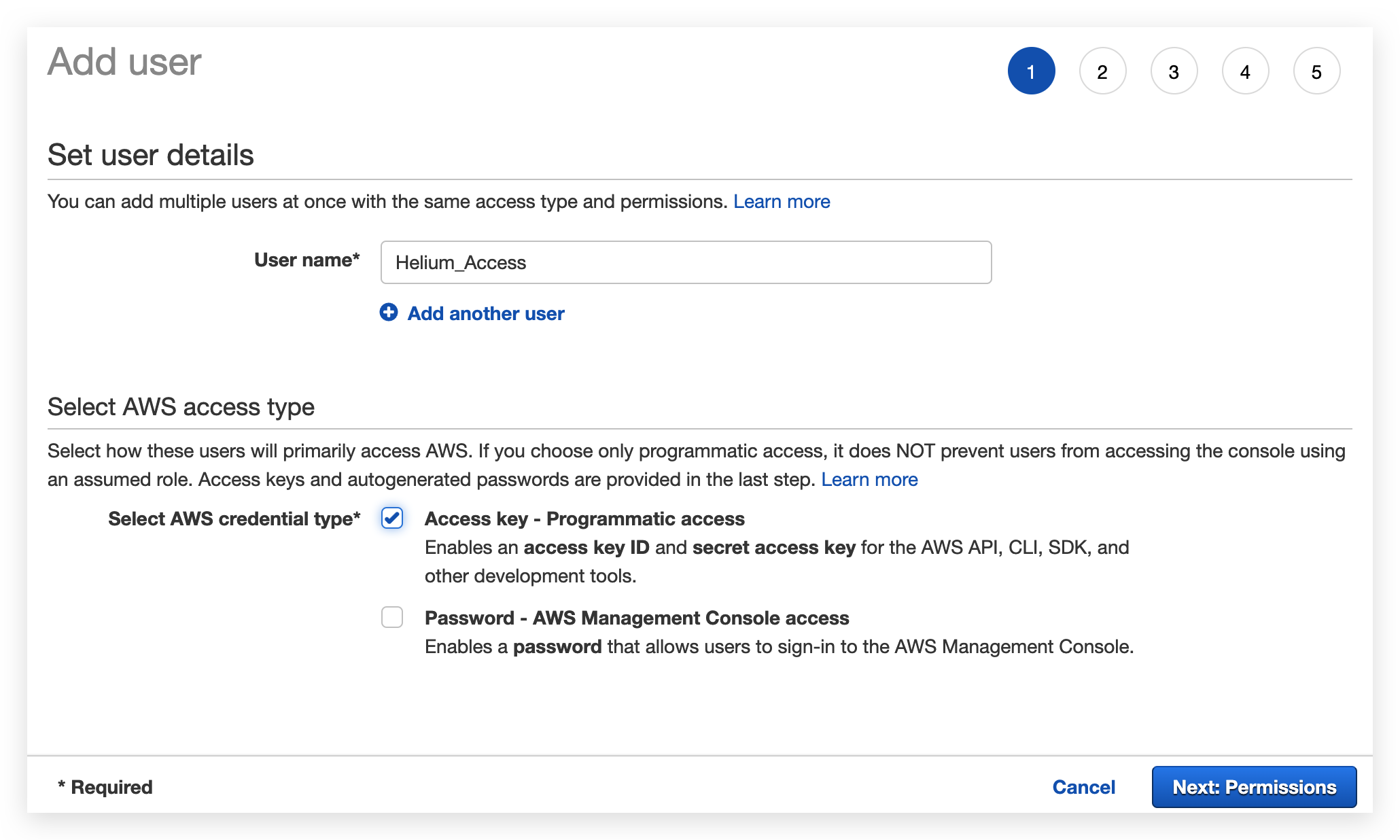
Task: Click the User name* field label
Action: [x=307, y=260]
